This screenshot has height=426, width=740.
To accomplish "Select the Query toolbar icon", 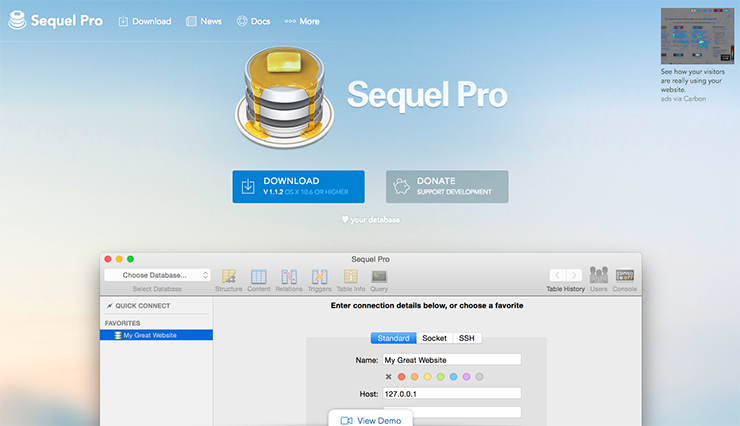I will click(379, 281).
